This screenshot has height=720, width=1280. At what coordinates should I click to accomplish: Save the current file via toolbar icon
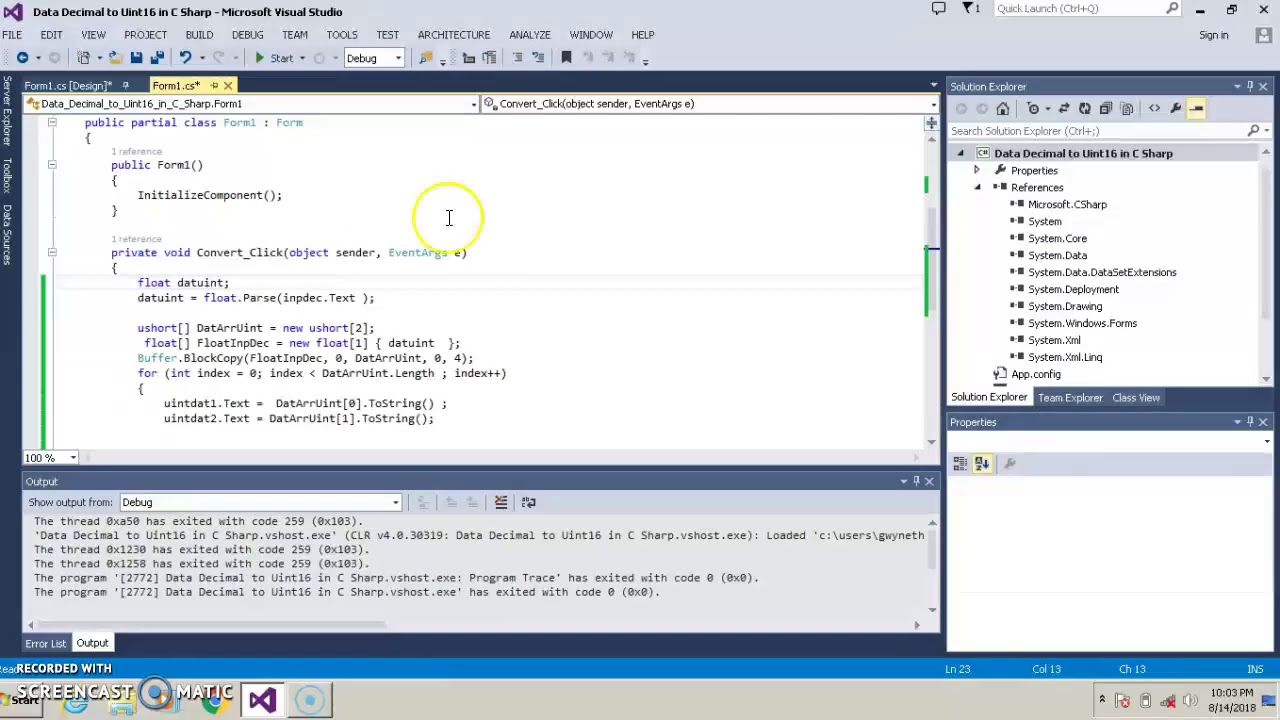coord(136,58)
